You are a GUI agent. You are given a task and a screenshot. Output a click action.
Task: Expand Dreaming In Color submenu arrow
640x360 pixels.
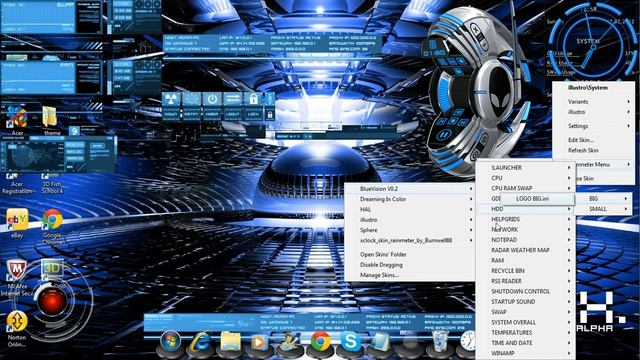(x=471, y=199)
